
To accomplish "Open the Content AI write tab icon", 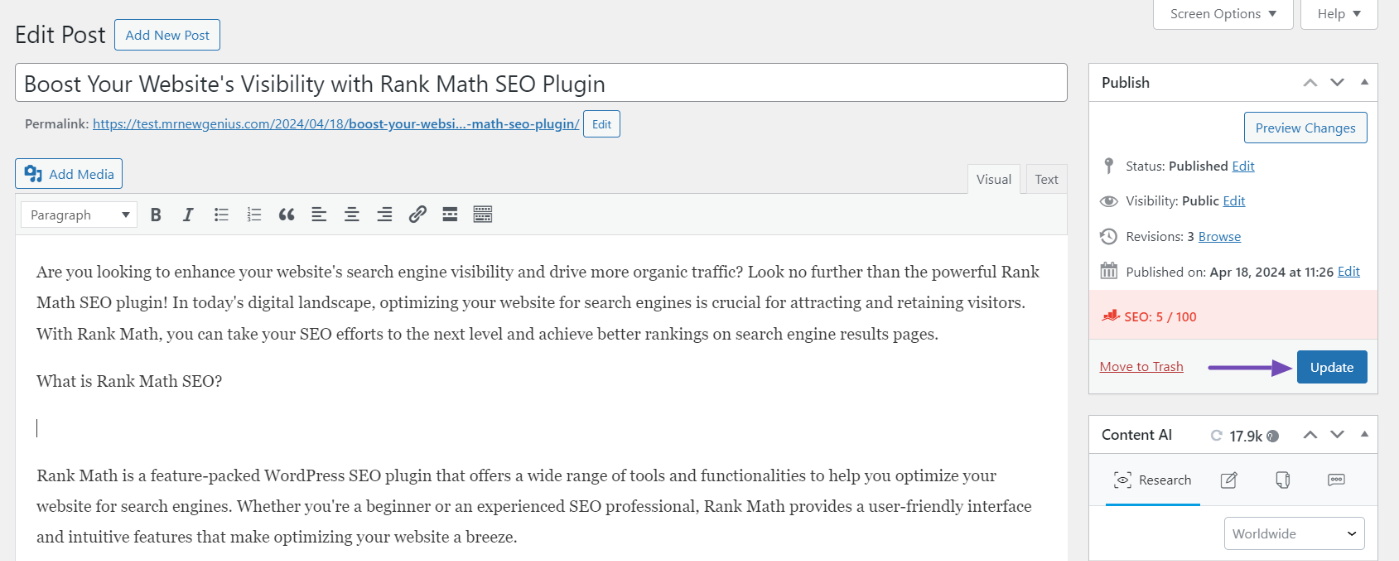I will pos(1229,480).
